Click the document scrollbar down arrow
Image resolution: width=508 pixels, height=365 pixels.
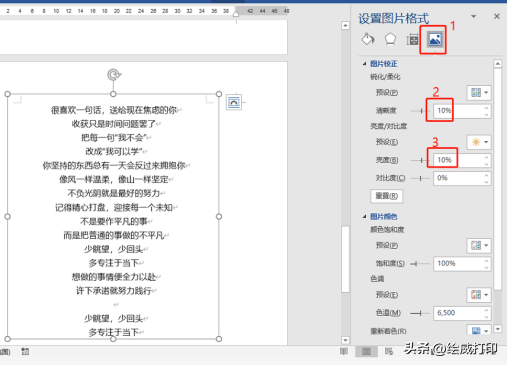pyautogui.click(x=345, y=340)
